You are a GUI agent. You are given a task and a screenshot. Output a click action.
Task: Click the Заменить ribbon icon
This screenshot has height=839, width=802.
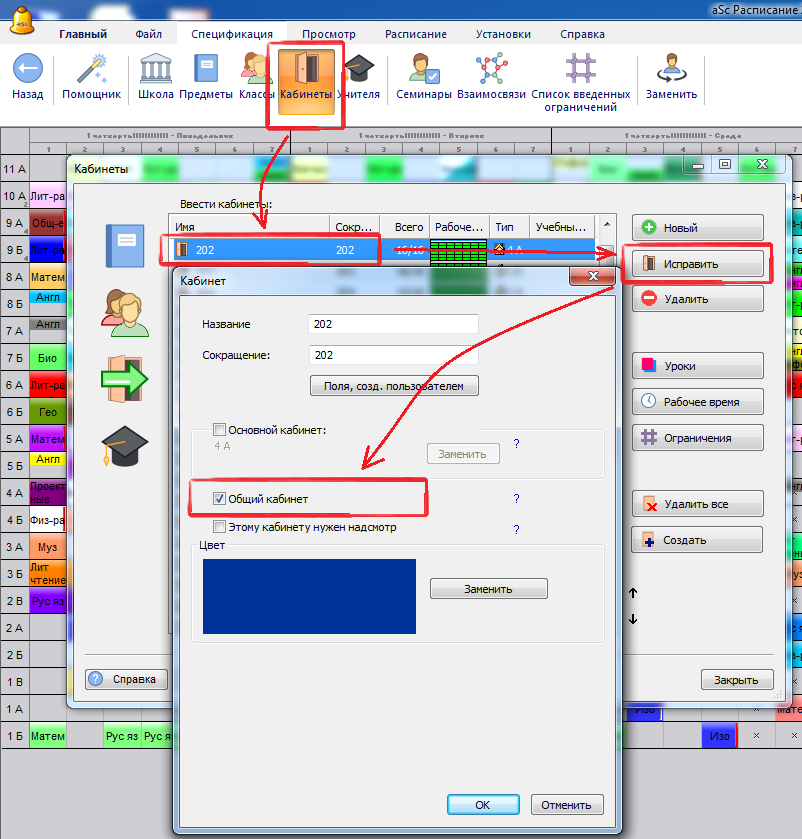click(x=671, y=70)
